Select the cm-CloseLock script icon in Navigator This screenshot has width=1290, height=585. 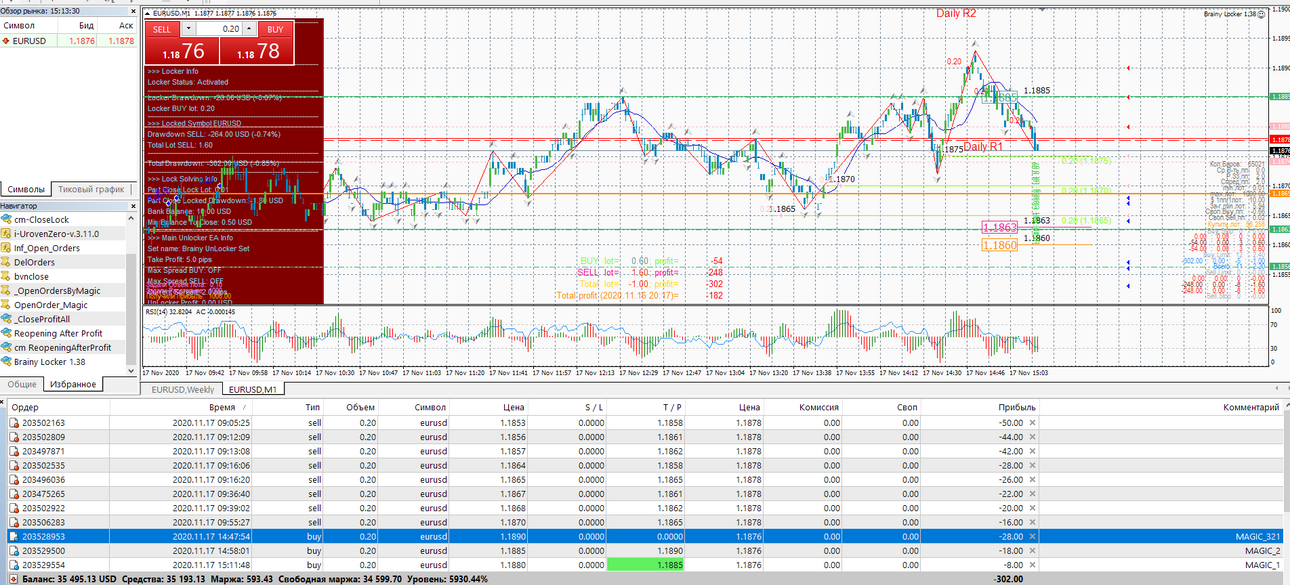pyautogui.click(x=6, y=219)
